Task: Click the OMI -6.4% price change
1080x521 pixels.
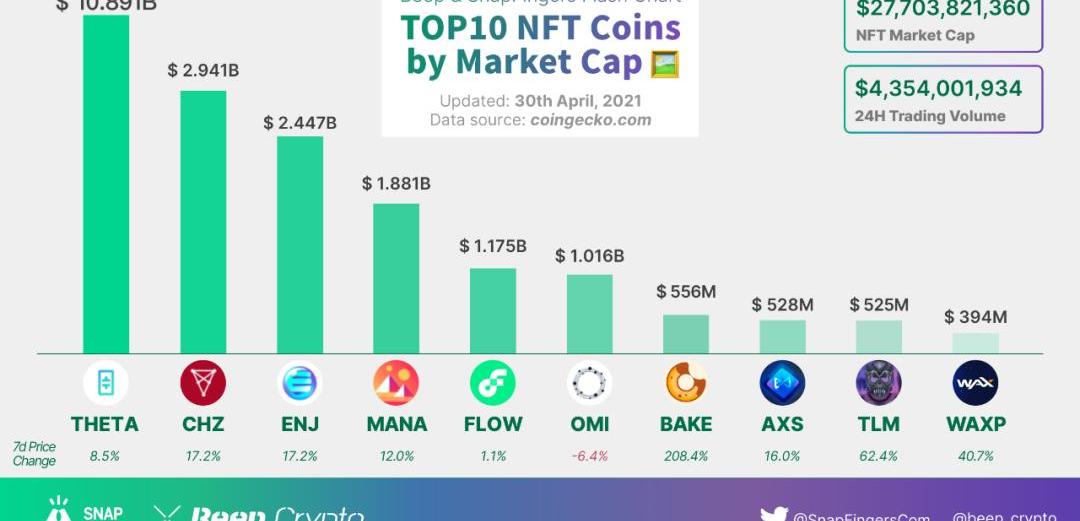Action: 589,456
